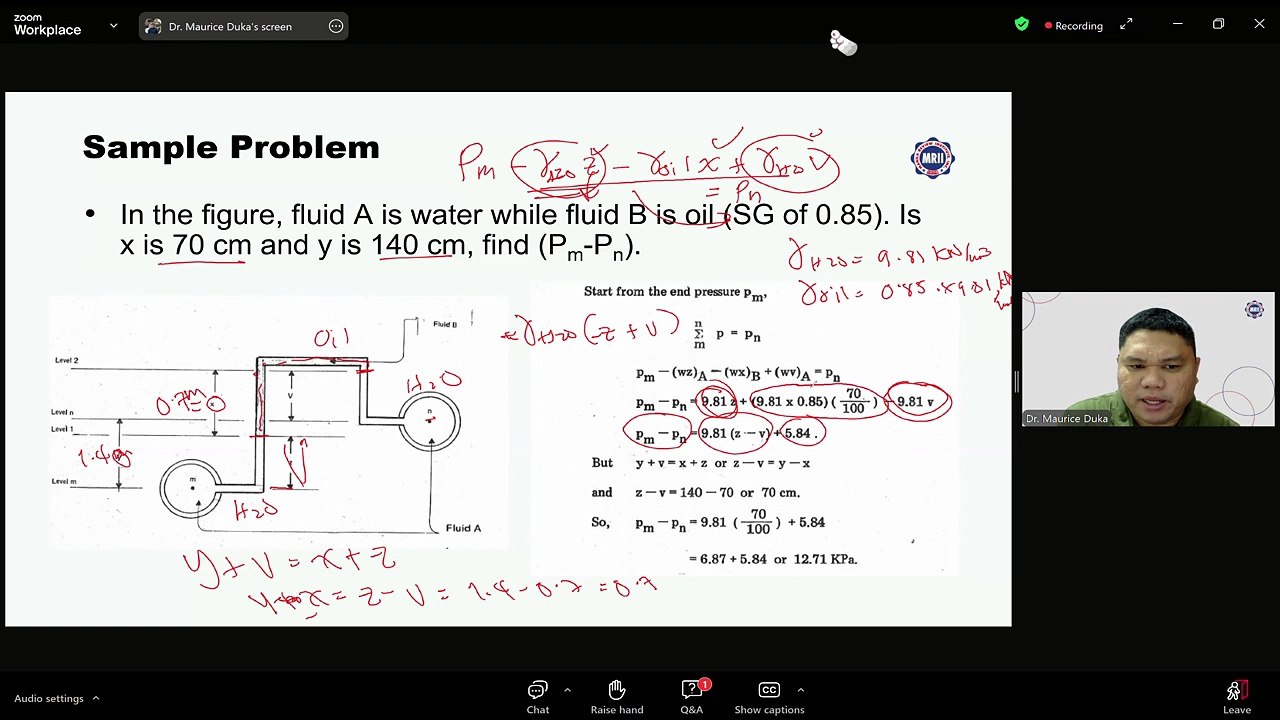Click the MRII logo on slide
The image size is (1280, 720).
(x=932, y=158)
